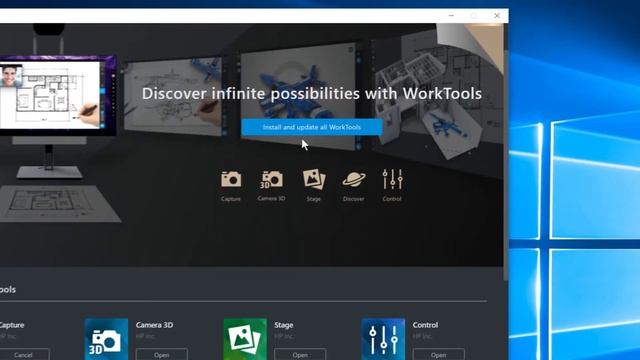Select the Control sliders icon in banner
The image size is (640, 360).
pos(392,179)
